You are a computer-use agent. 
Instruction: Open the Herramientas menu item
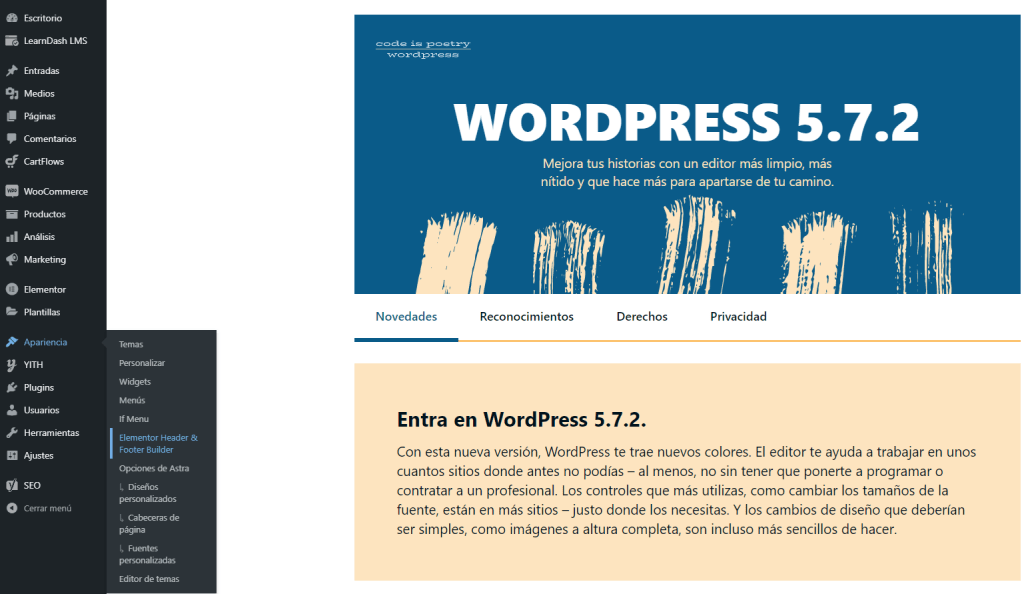click(x=53, y=433)
